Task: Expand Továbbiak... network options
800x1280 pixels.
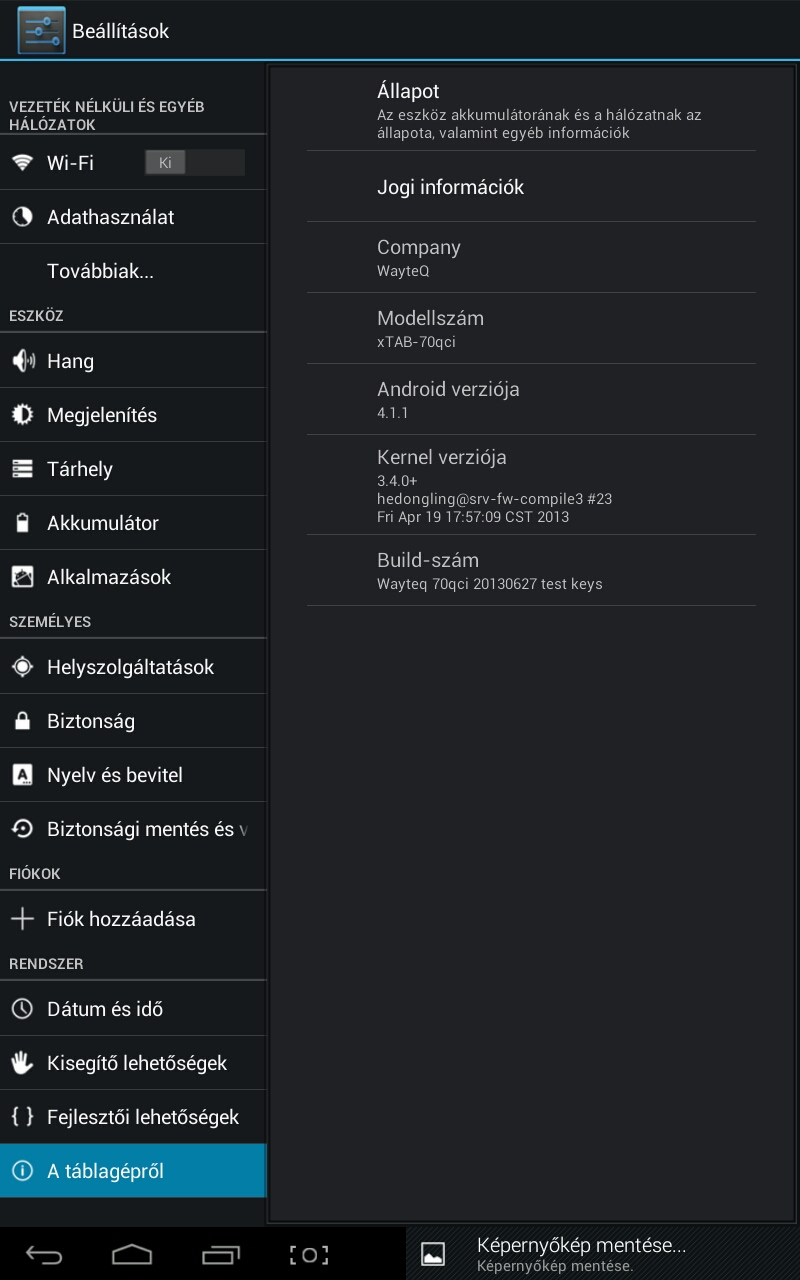Action: tap(100, 271)
